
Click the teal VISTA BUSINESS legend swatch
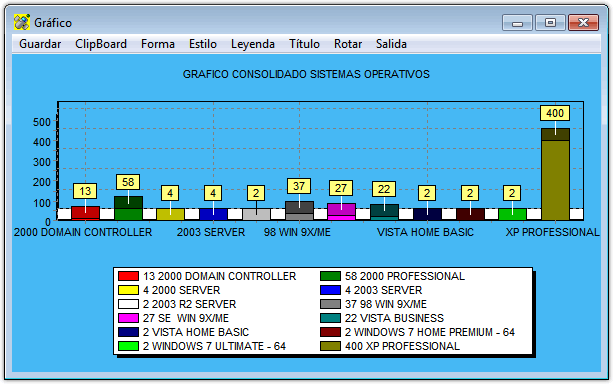[x=330, y=318]
